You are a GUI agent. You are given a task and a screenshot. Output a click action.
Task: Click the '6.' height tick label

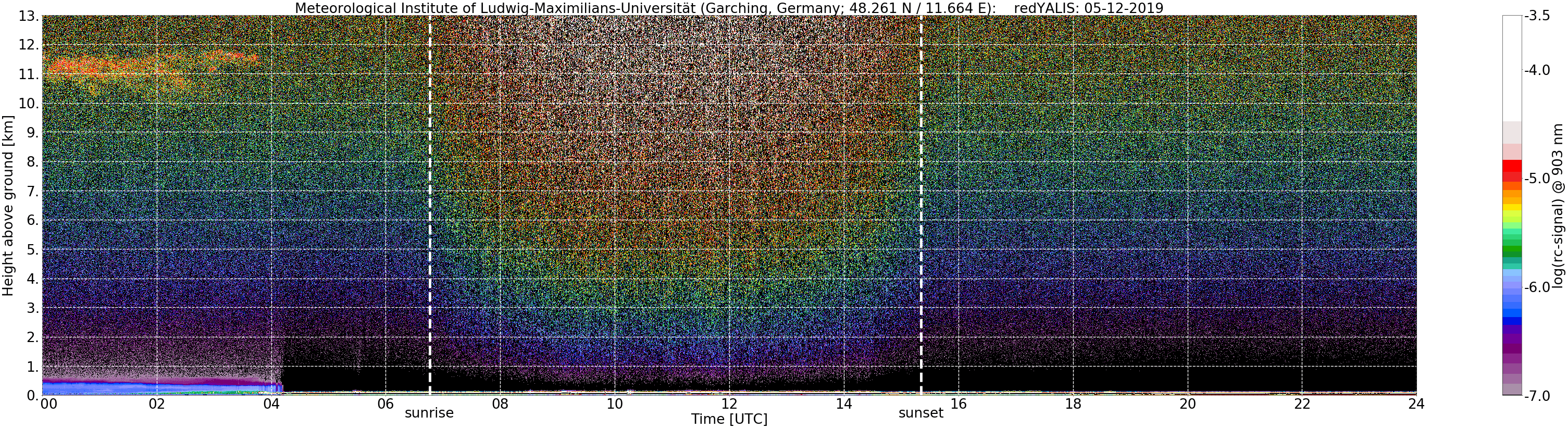coord(32,220)
